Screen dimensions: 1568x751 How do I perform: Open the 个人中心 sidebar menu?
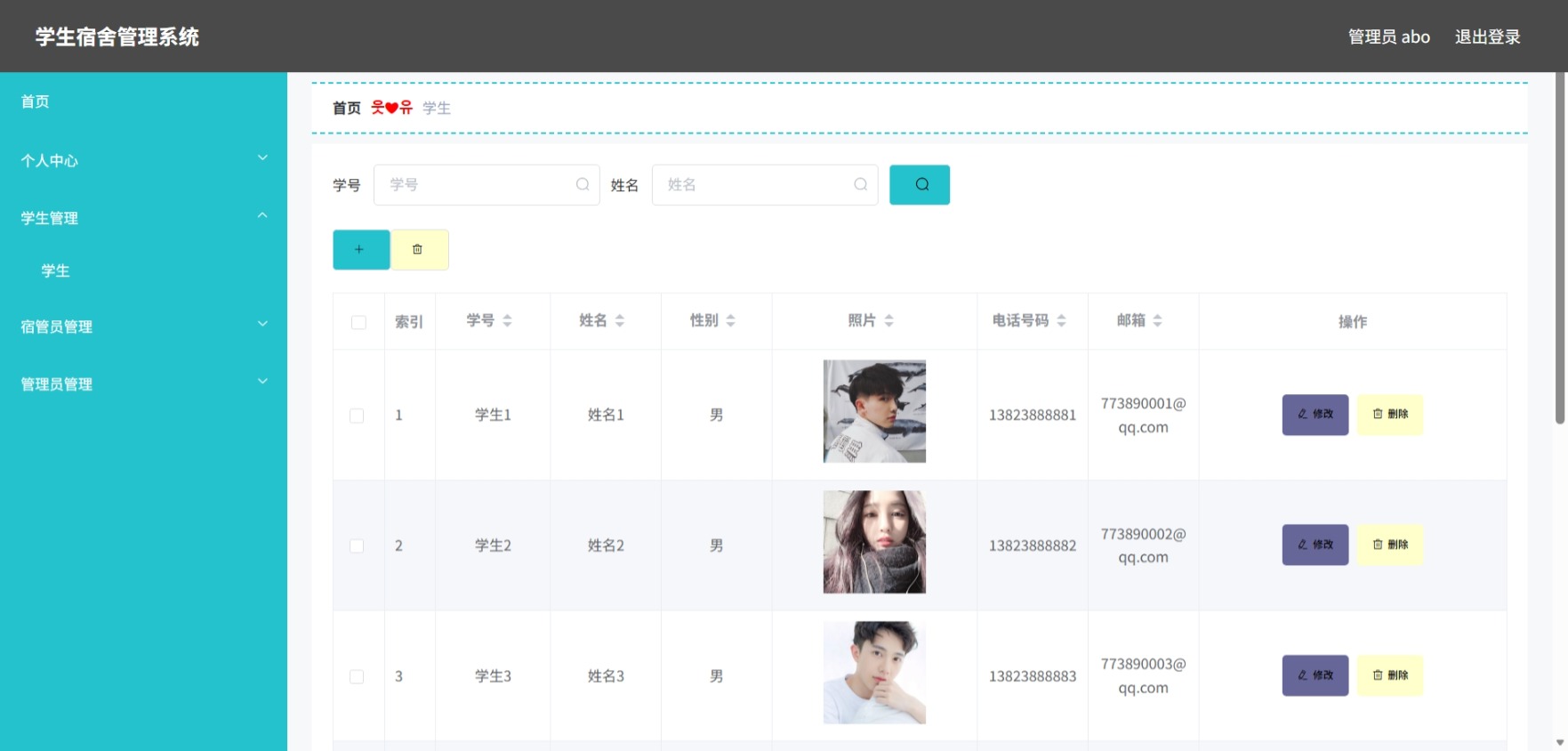[143, 160]
